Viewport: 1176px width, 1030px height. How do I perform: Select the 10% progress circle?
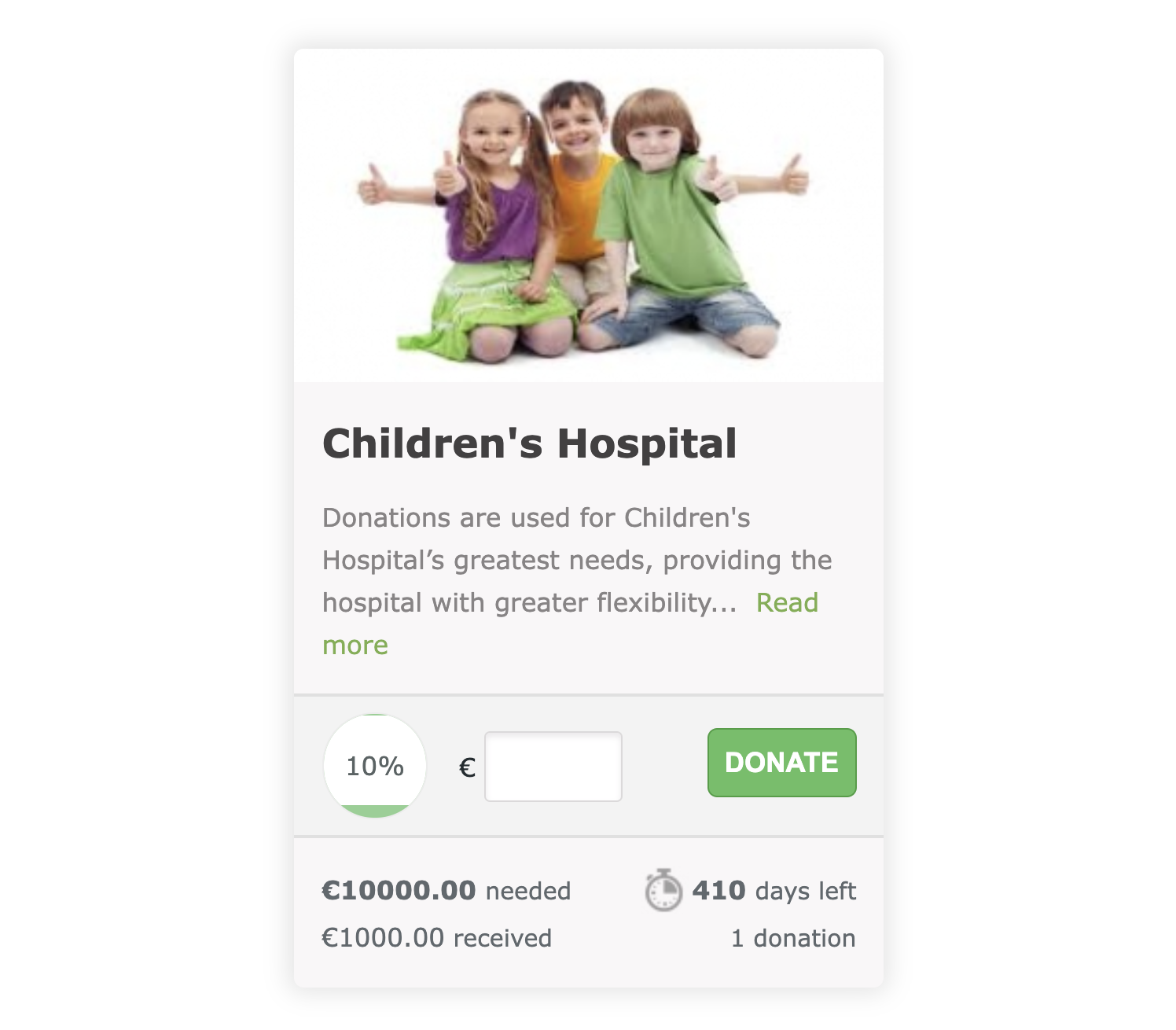click(375, 766)
